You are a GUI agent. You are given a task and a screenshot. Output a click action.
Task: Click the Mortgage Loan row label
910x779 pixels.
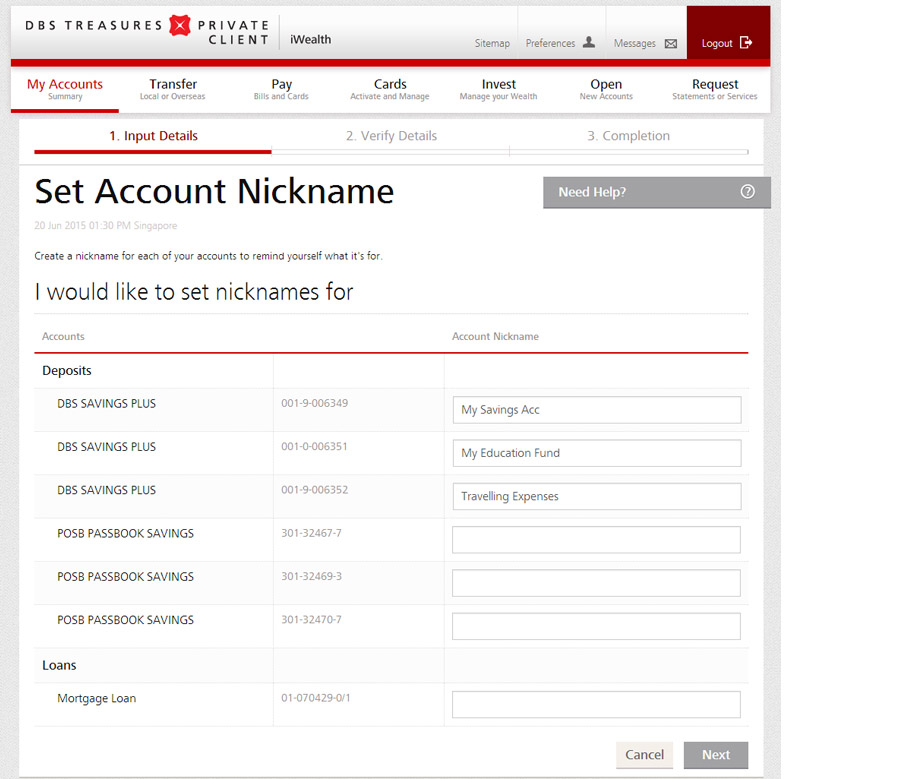coord(96,698)
